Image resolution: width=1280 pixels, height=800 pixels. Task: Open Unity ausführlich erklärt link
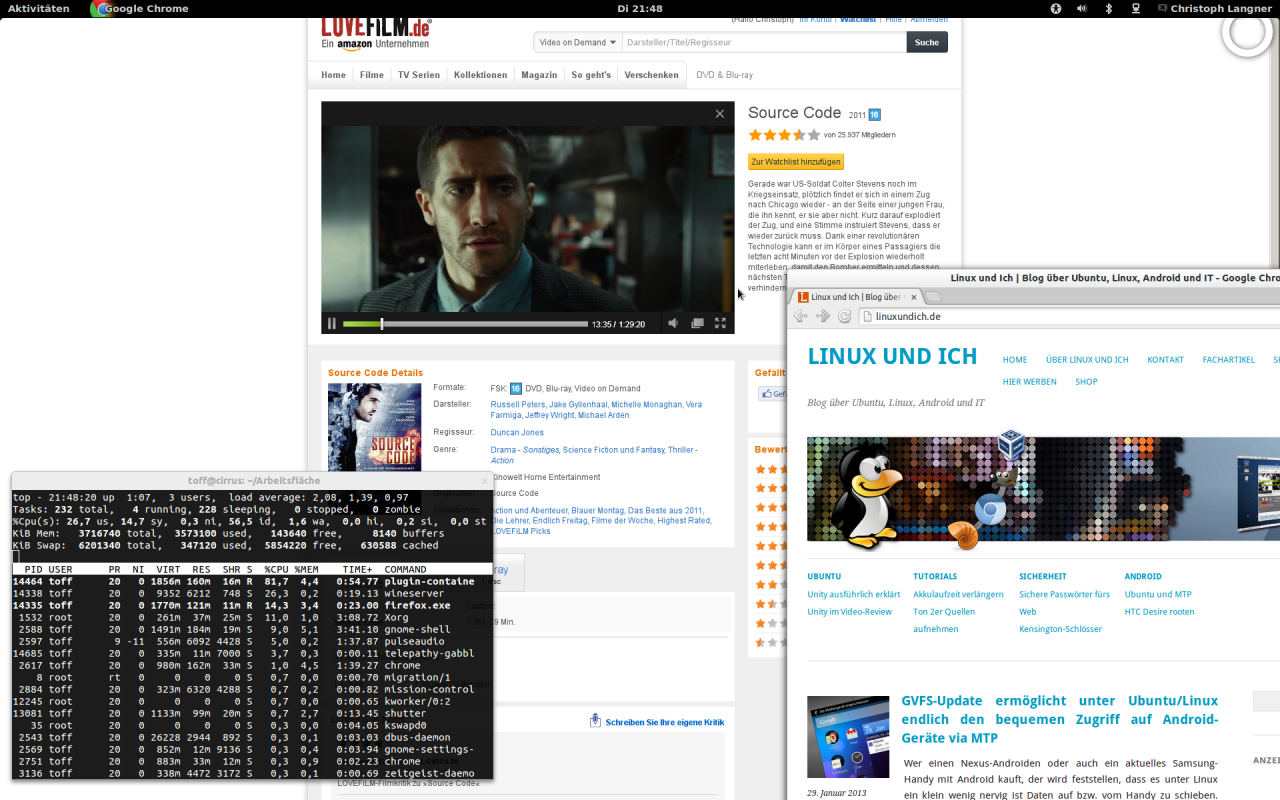(x=854, y=594)
